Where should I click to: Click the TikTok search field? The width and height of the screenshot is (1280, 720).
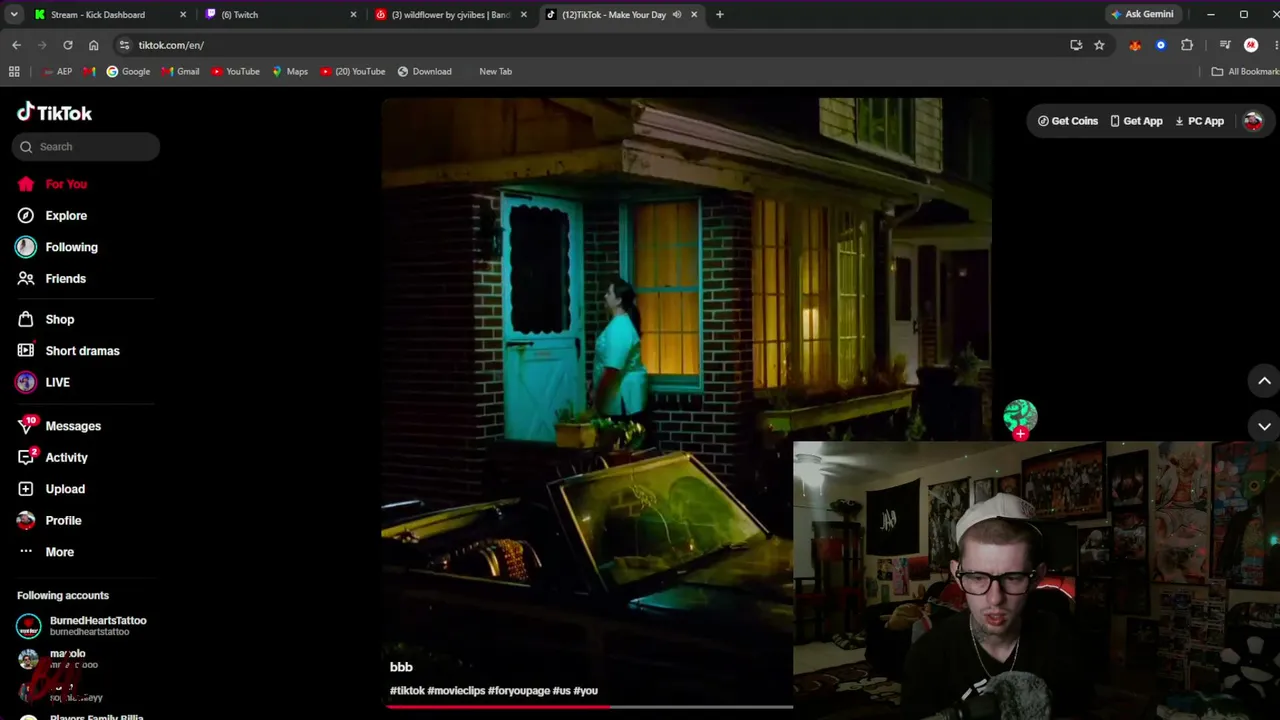click(x=86, y=147)
